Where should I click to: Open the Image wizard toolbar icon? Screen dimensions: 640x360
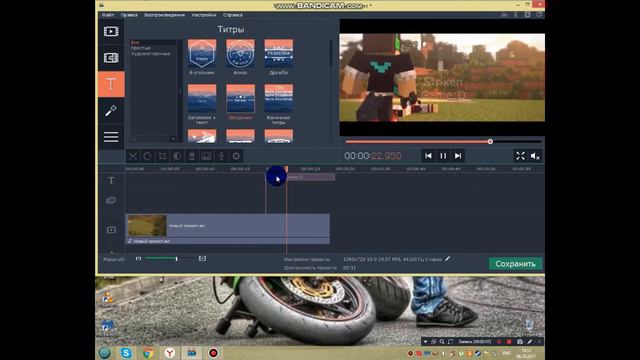207,156
